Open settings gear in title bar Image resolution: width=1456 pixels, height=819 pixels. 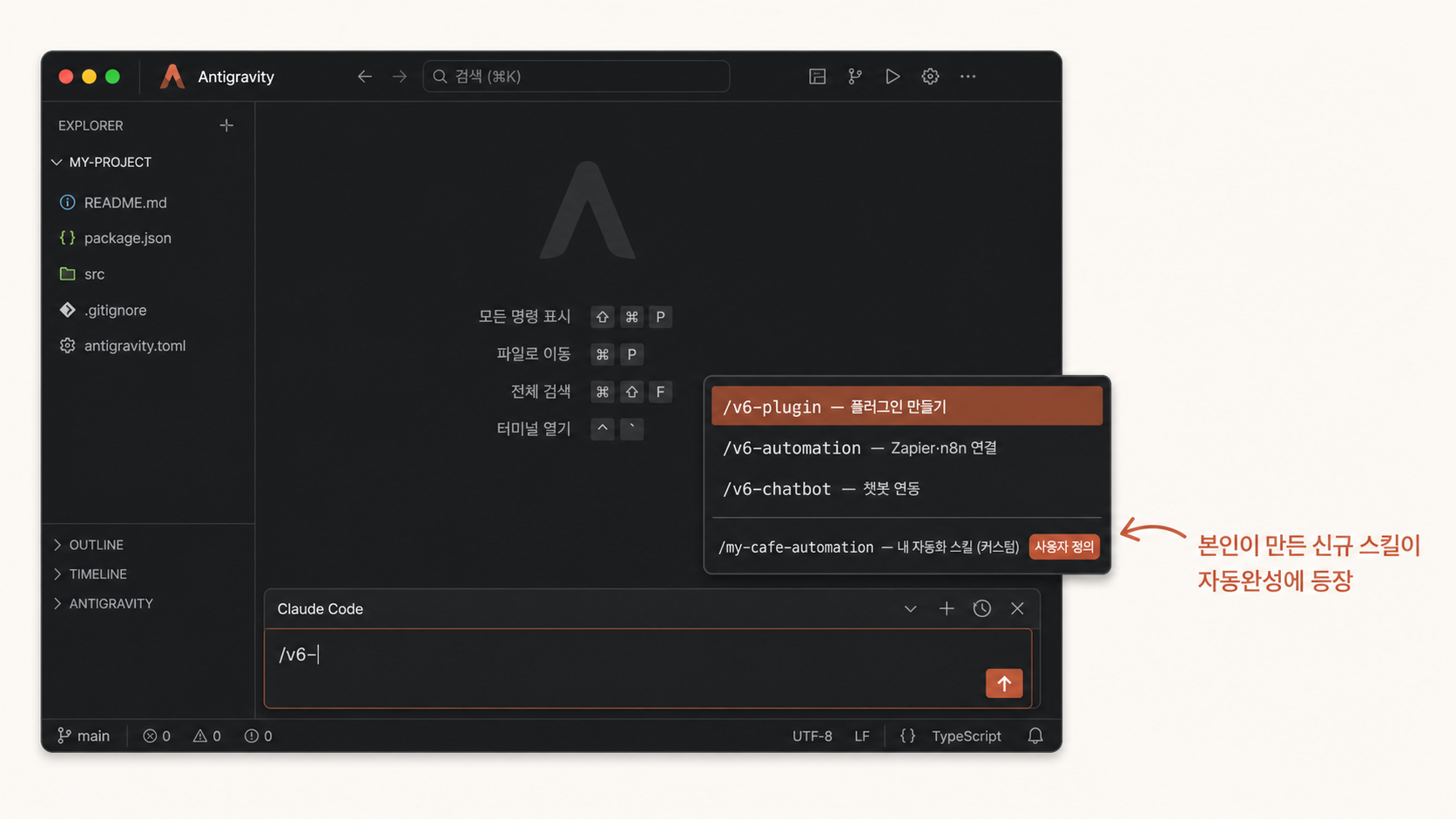click(x=930, y=77)
